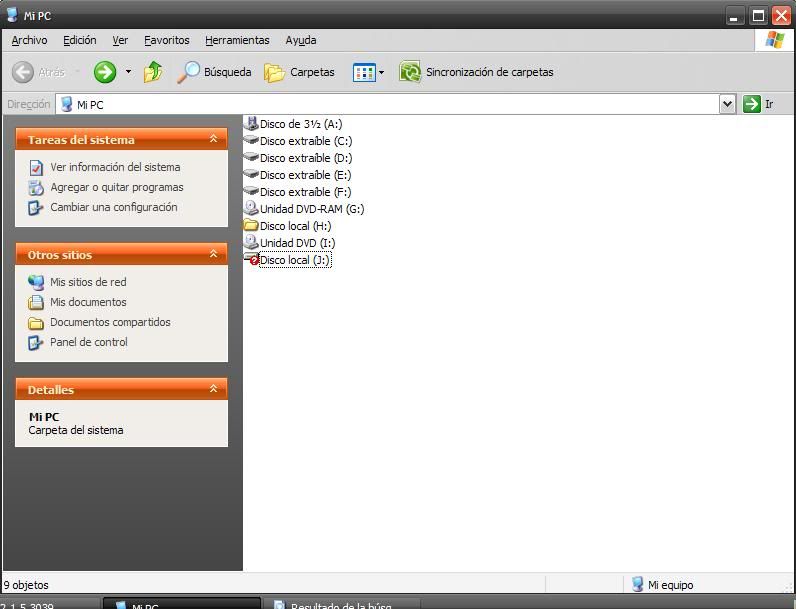Select the "Disco extraíble (F:)" label
Screen dimensions: 796x609
pyautogui.click(x=306, y=192)
